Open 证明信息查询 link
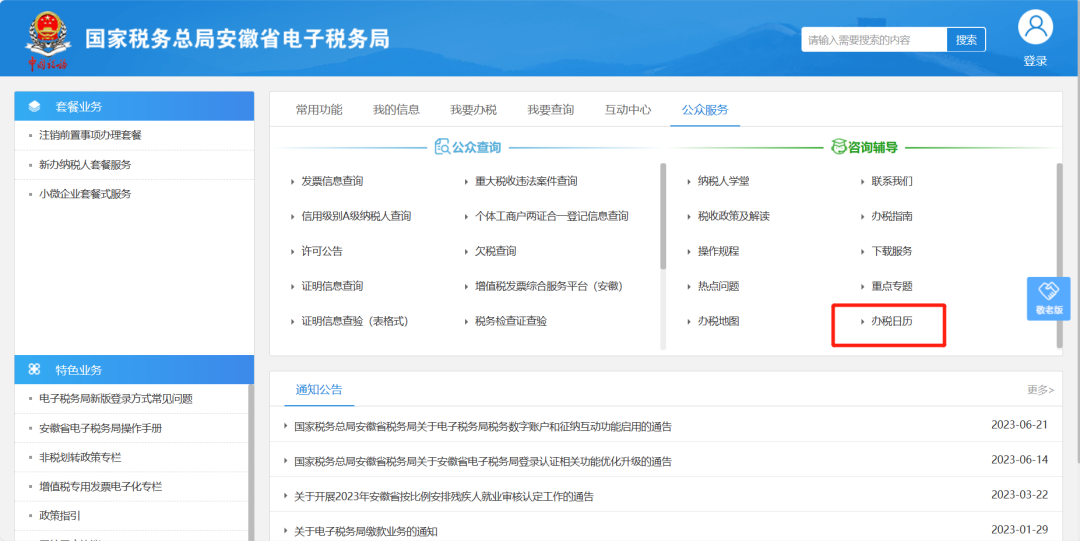1080x541 pixels. 331,286
